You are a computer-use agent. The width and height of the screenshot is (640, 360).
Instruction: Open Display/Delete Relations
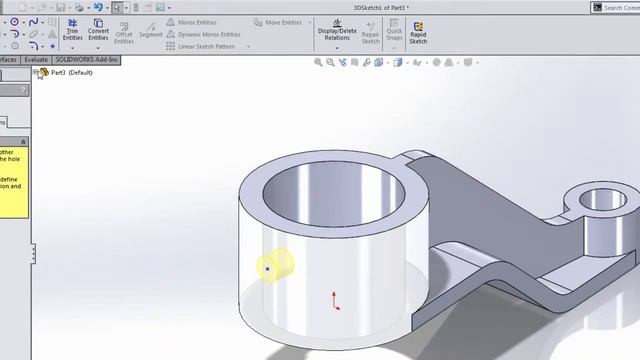[x=337, y=30]
